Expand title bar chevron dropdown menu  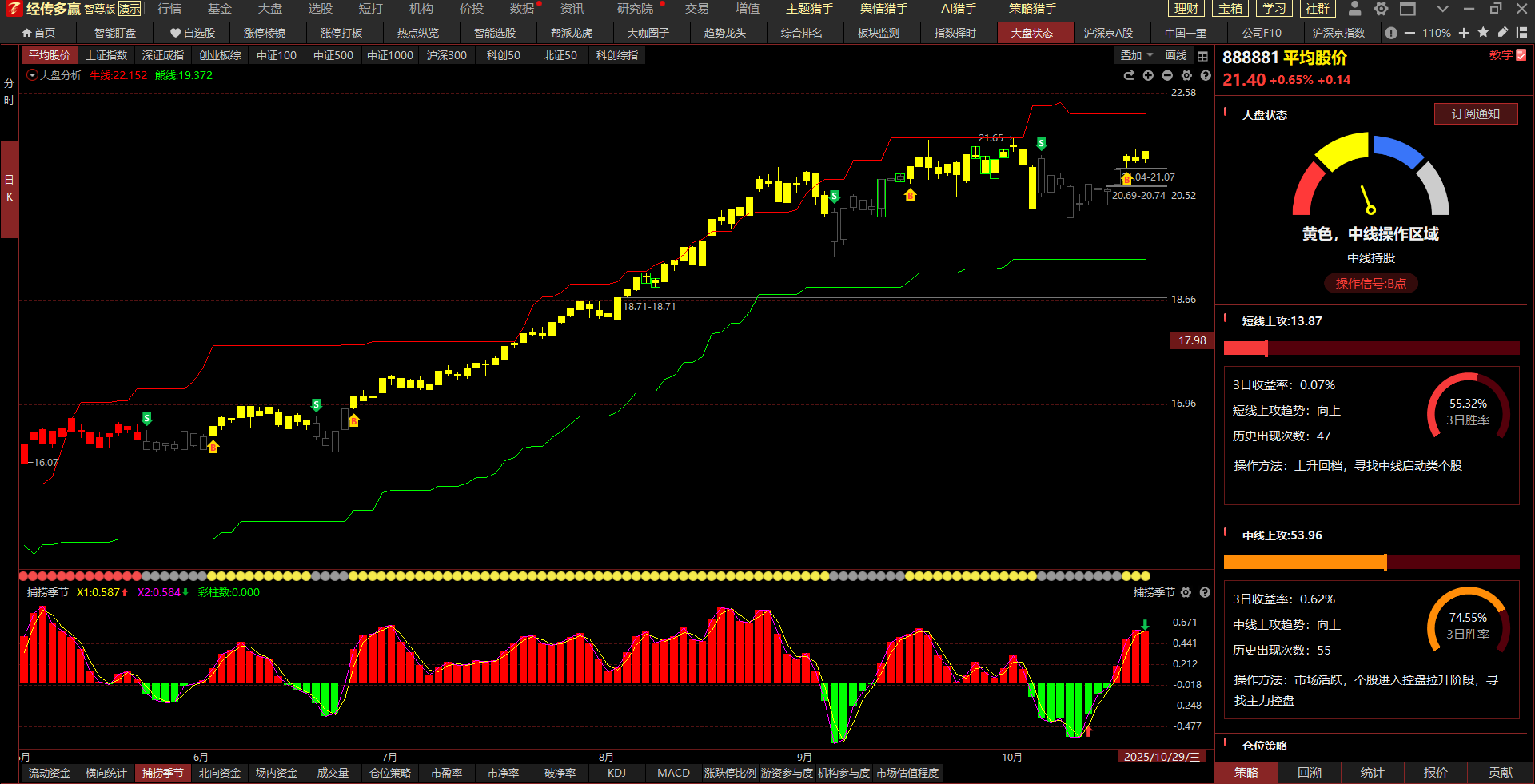click(1442, 9)
